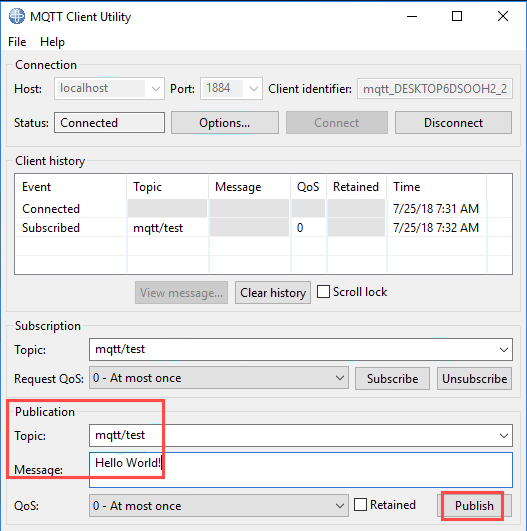527x531 pixels.
Task: Open the Publication QoS dropdown
Action: coord(340,506)
